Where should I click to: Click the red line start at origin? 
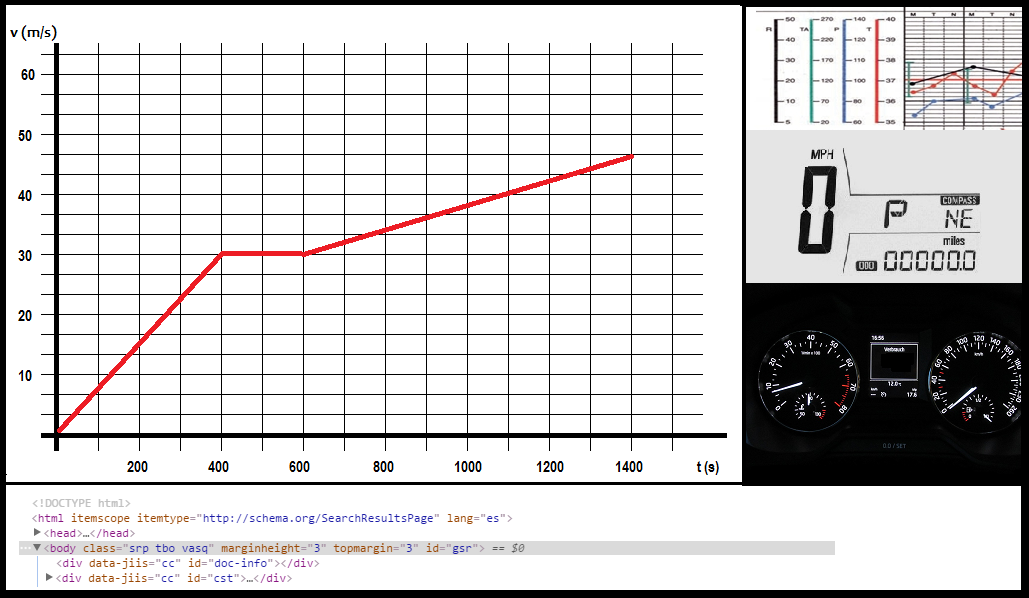coord(59,431)
